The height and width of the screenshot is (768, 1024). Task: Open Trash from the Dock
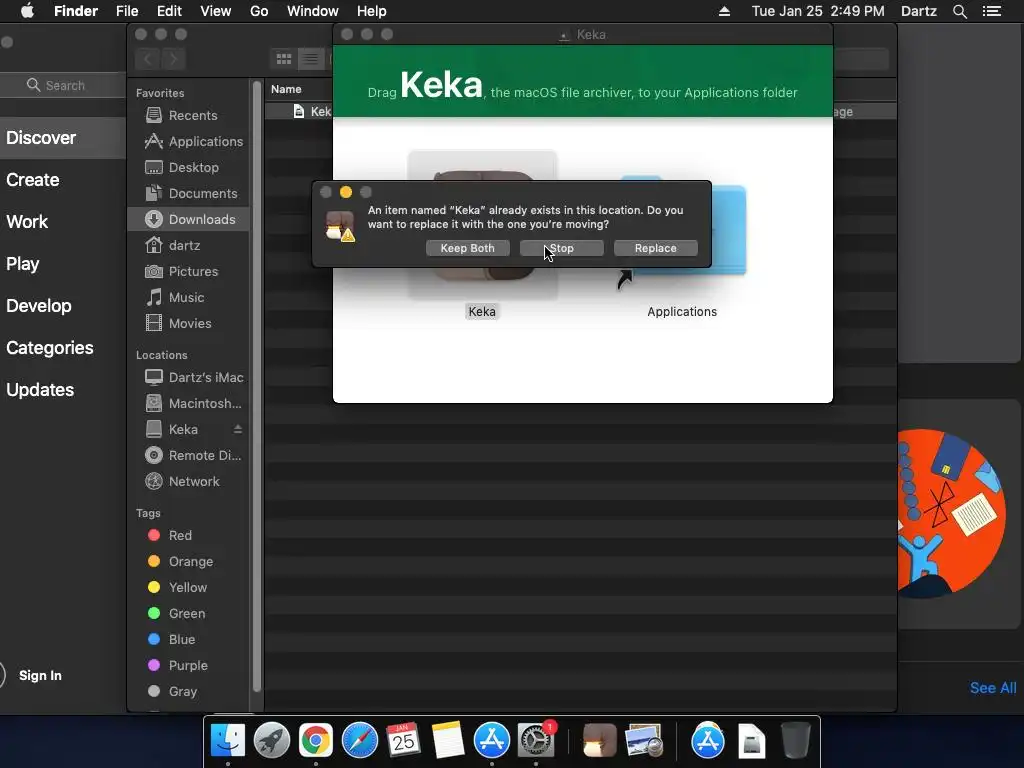(795, 741)
